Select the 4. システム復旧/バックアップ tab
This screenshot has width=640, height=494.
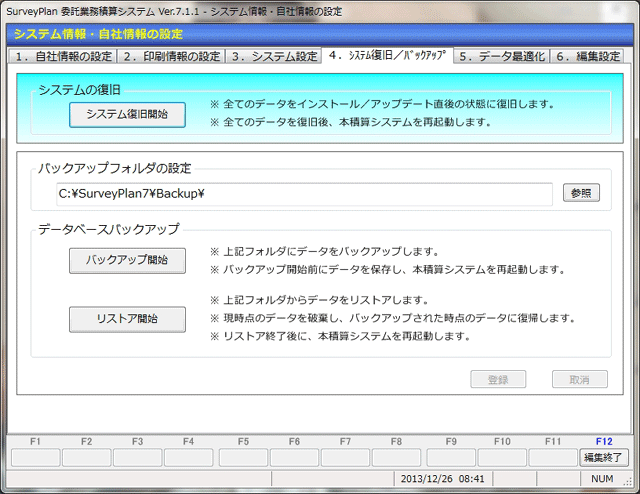[x=387, y=55]
